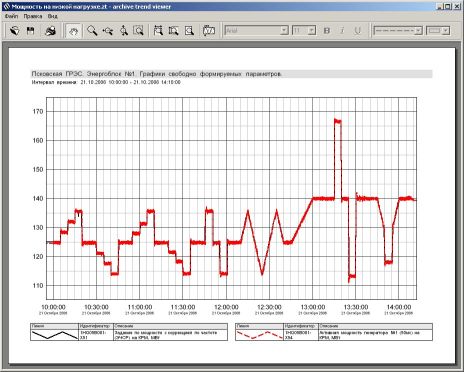Click the save floppy disk icon

click(31, 31)
